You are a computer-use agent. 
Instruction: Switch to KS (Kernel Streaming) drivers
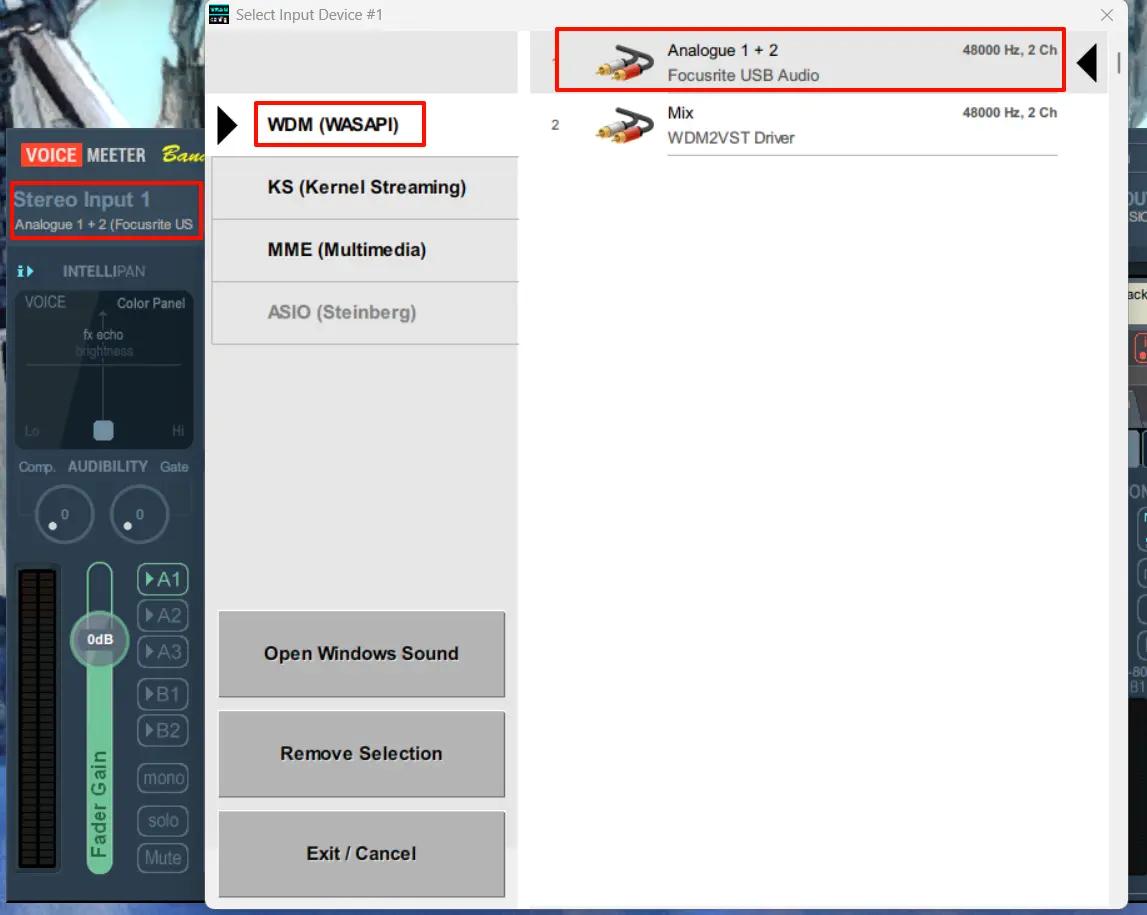365,187
